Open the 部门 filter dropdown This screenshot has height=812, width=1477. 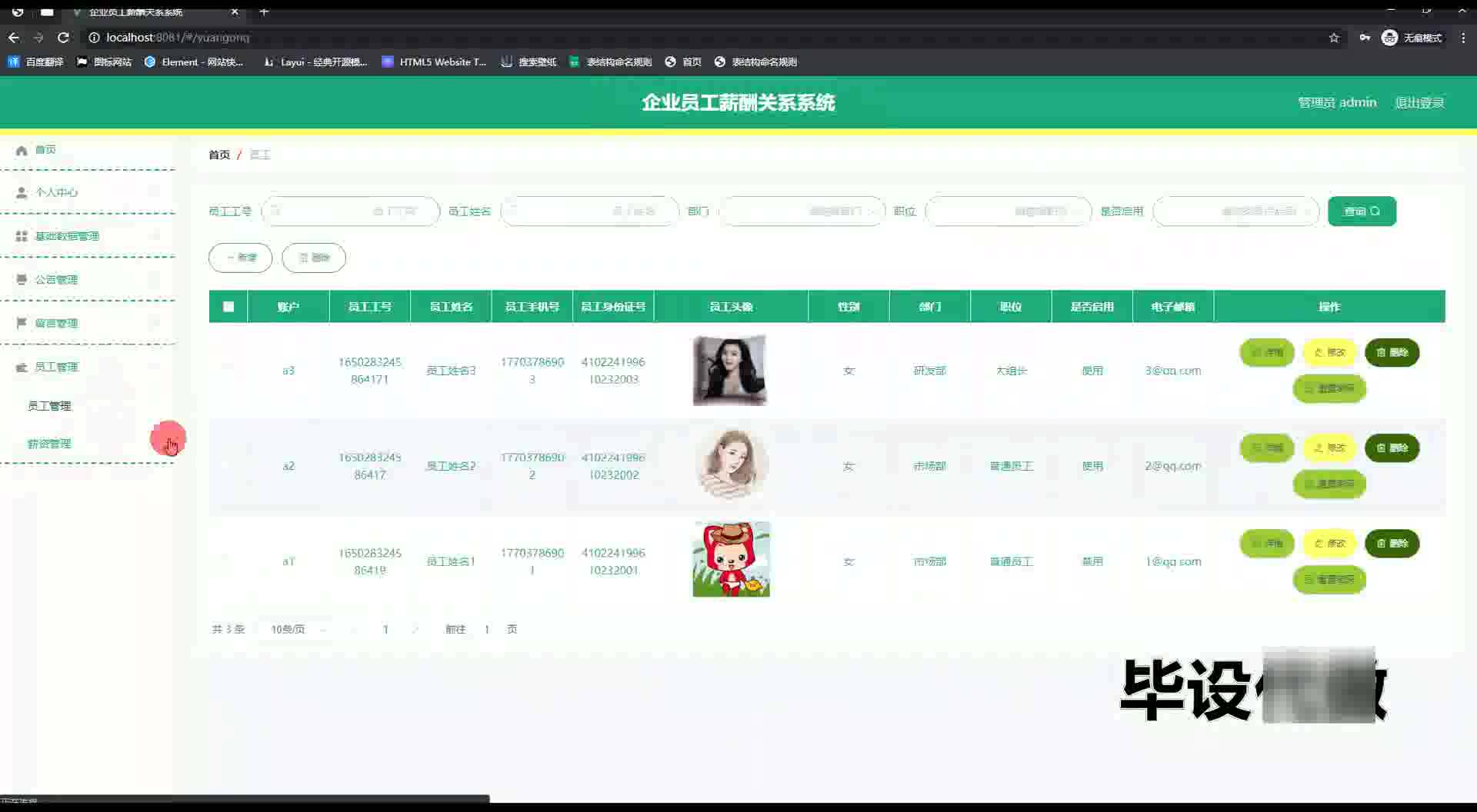(802, 211)
